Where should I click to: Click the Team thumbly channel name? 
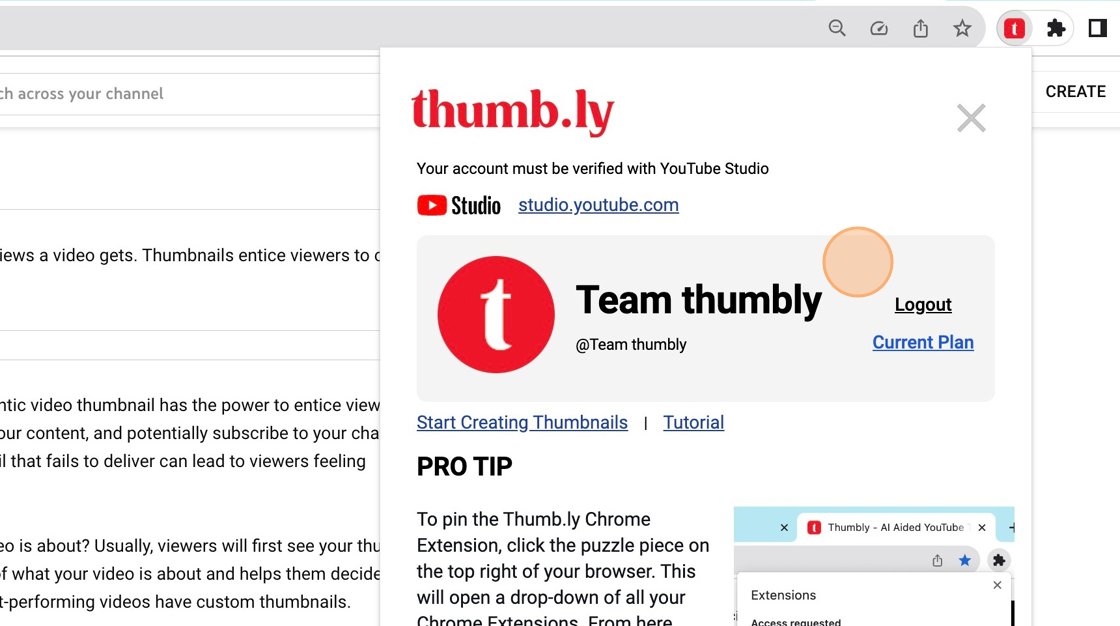point(699,299)
